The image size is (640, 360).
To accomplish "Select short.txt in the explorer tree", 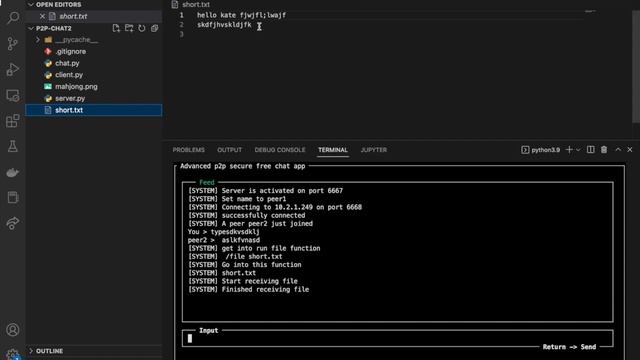I will click(93, 110).
